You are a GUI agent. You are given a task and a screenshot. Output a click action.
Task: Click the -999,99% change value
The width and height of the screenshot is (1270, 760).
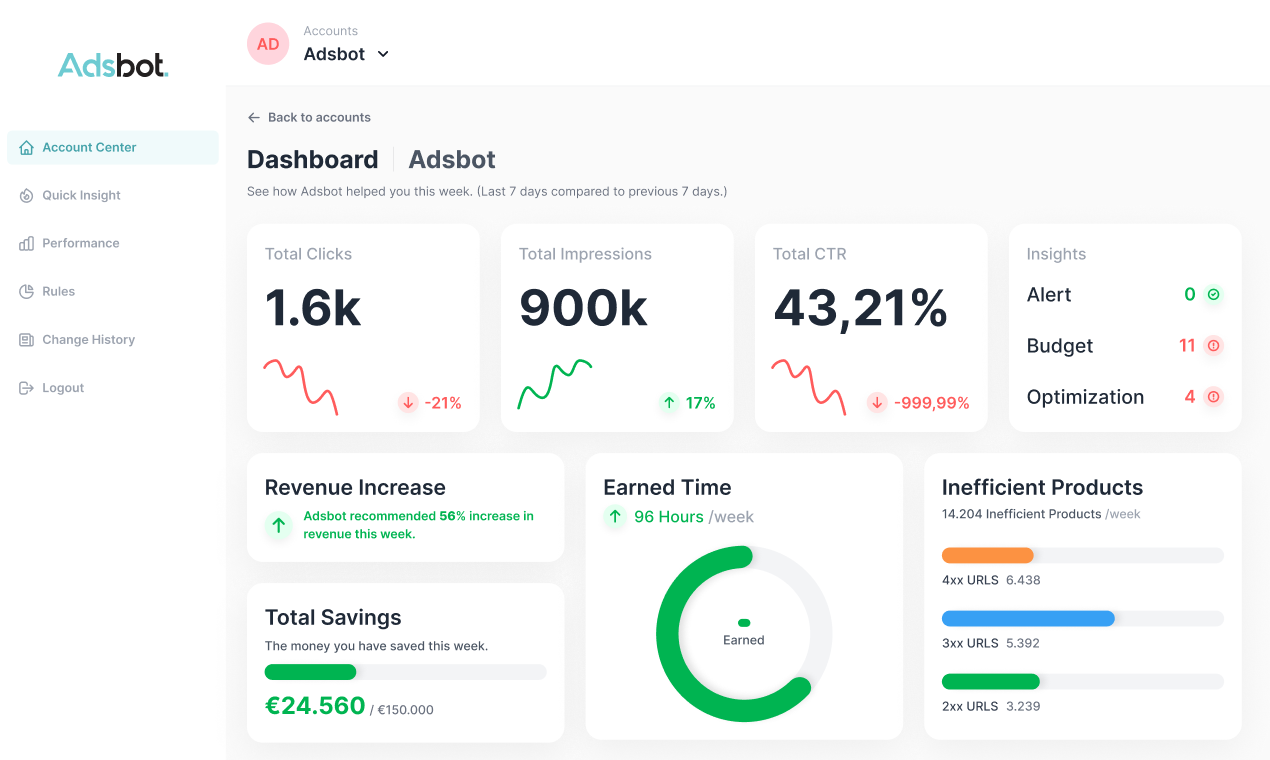[932, 403]
